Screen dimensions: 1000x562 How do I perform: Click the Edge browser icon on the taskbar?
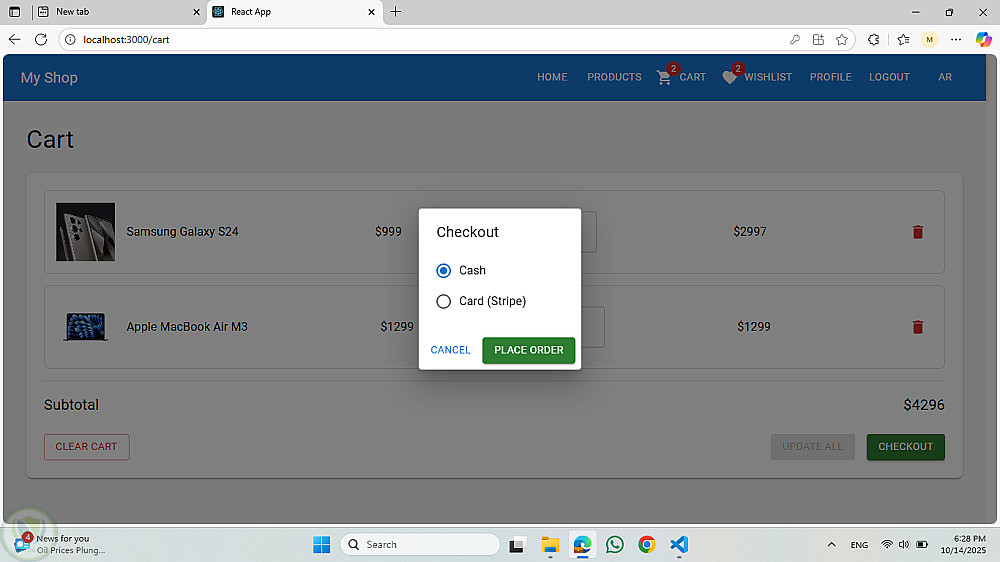(x=582, y=545)
